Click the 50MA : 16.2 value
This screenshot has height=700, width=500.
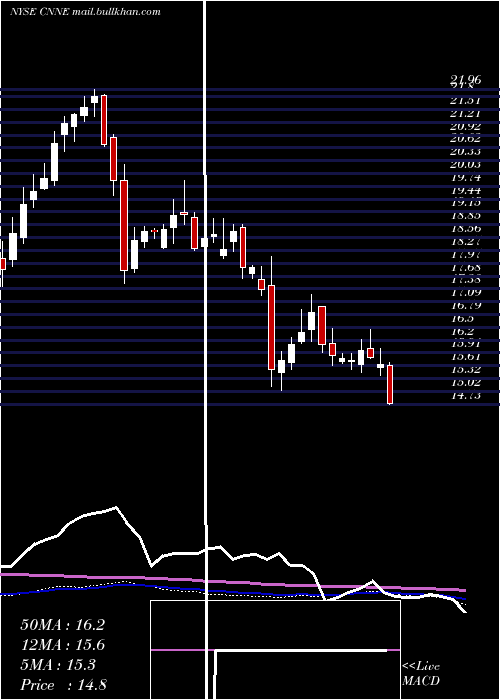[x=62, y=625]
